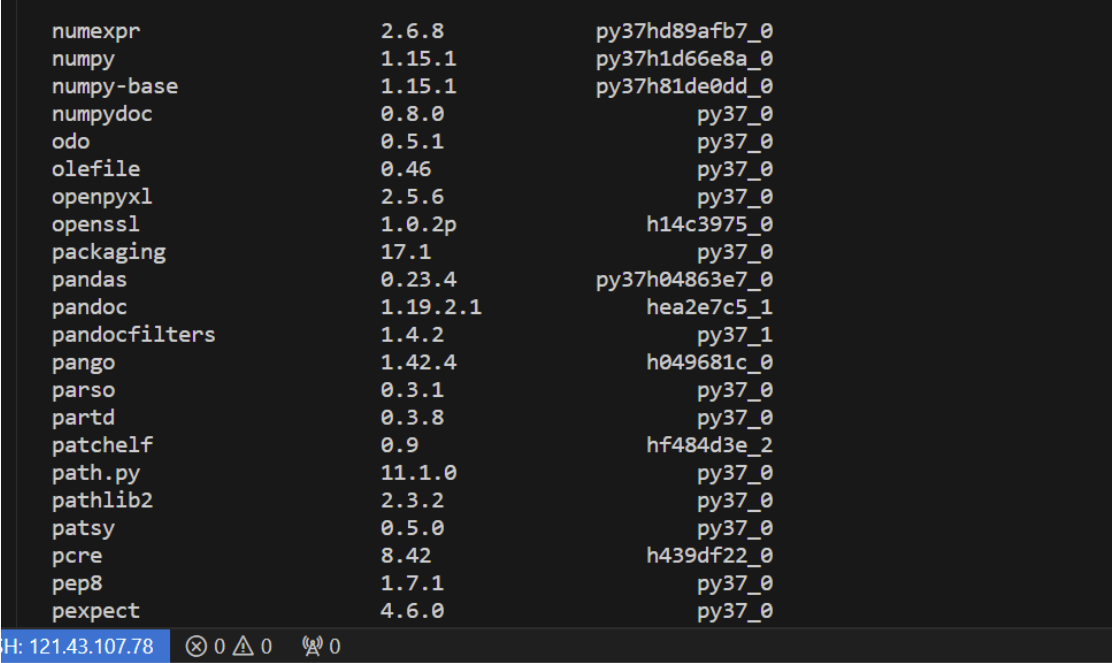The height and width of the screenshot is (663, 1112).
Task: Click the openssl build string h14c3975_0
Action: pos(709,224)
